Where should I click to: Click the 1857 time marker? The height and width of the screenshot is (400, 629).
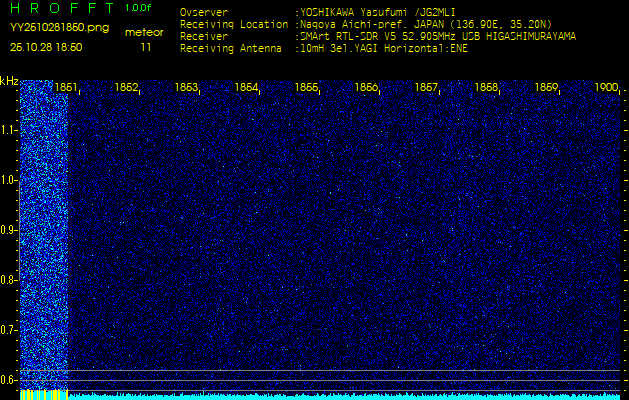click(x=427, y=88)
